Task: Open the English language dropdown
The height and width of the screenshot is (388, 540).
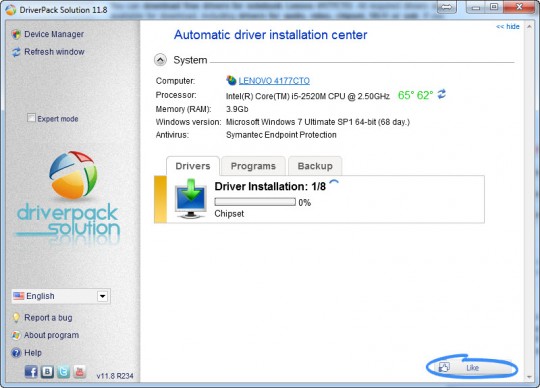Action: click(61, 296)
